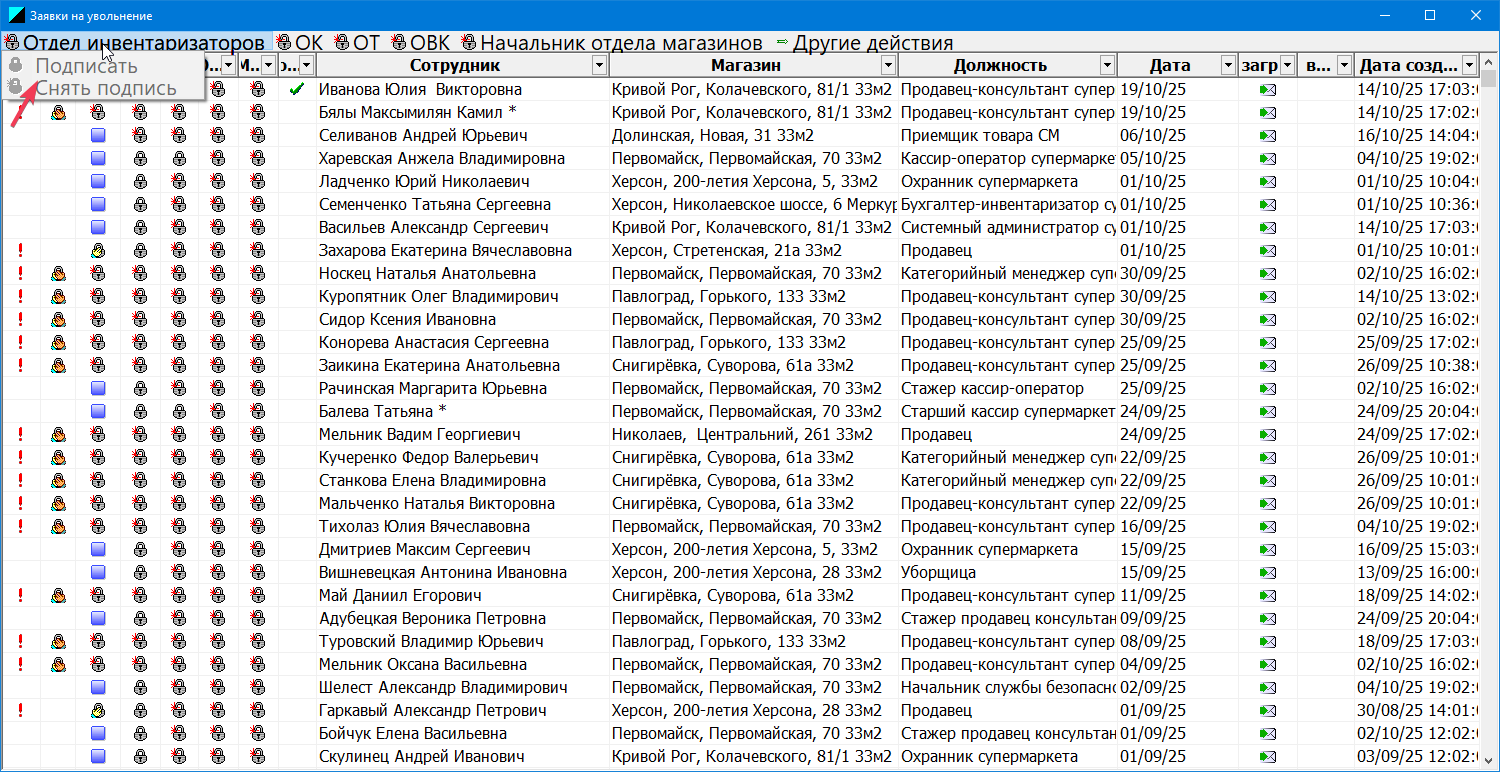This screenshot has width=1500, height=772.
Task: Open the Сотрудник column filter dropdown
Action: 599,65
